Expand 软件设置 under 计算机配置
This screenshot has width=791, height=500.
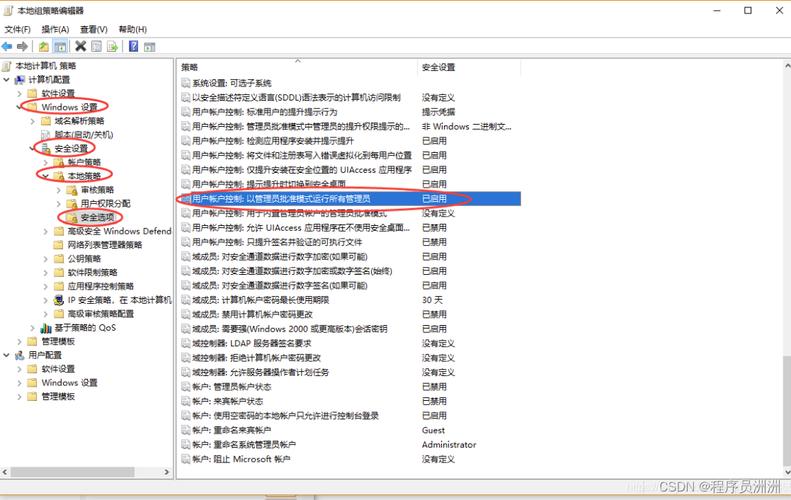19,94
